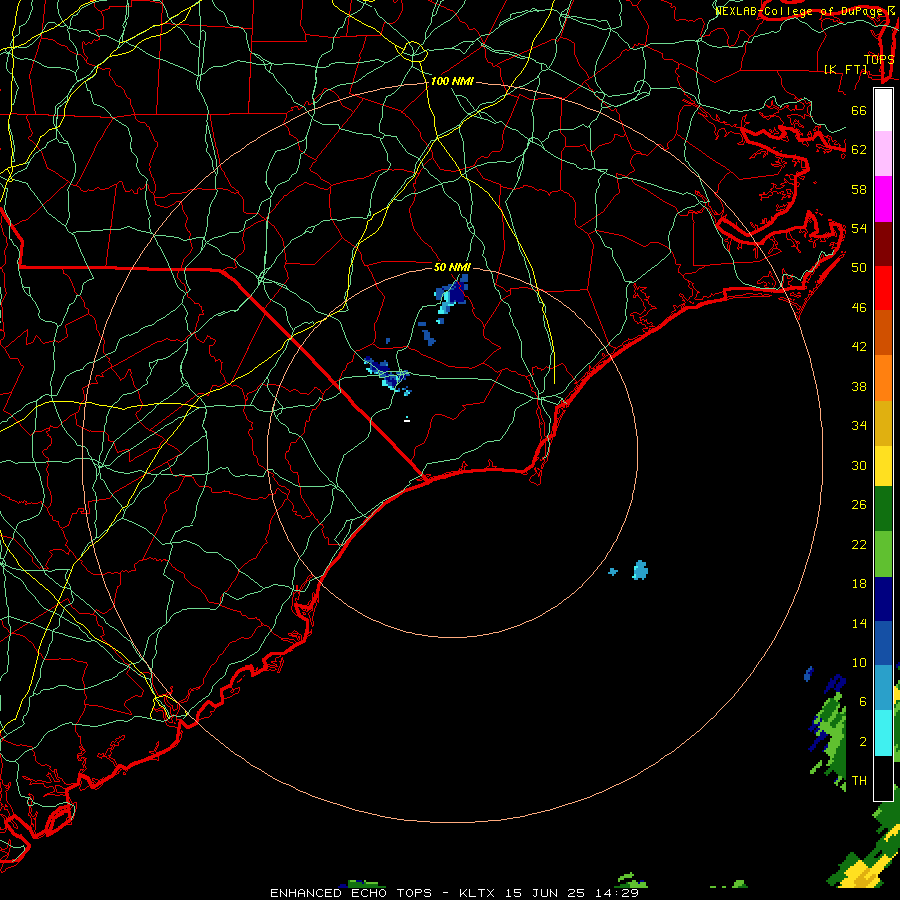Click the '15 JUN 25' date text
This screenshot has height=900, width=900.
point(545,893)
